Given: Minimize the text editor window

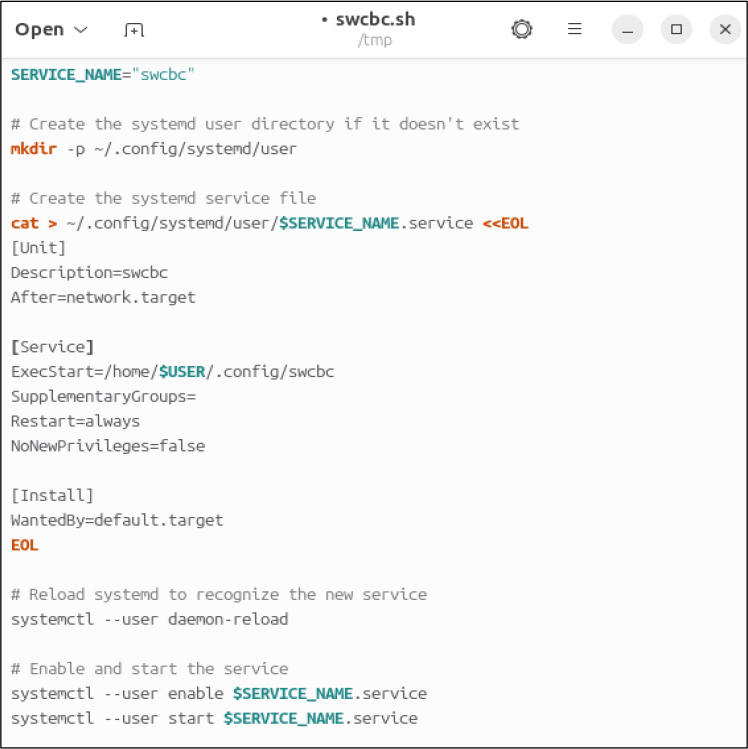Looking at the screenshot, I should point(628,30).
